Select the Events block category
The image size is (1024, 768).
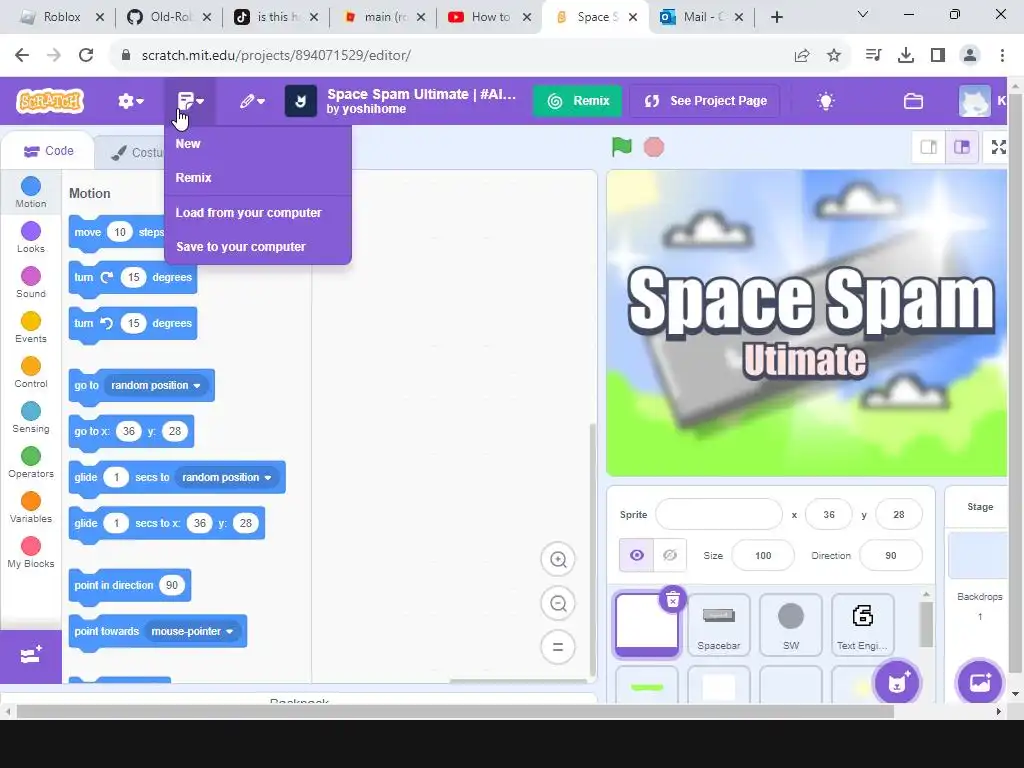point(31,327)
